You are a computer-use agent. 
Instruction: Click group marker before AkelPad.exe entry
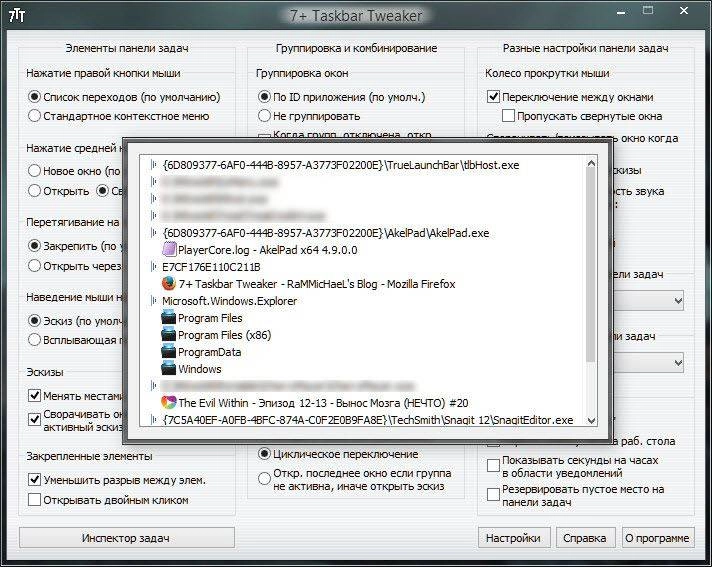154,233
